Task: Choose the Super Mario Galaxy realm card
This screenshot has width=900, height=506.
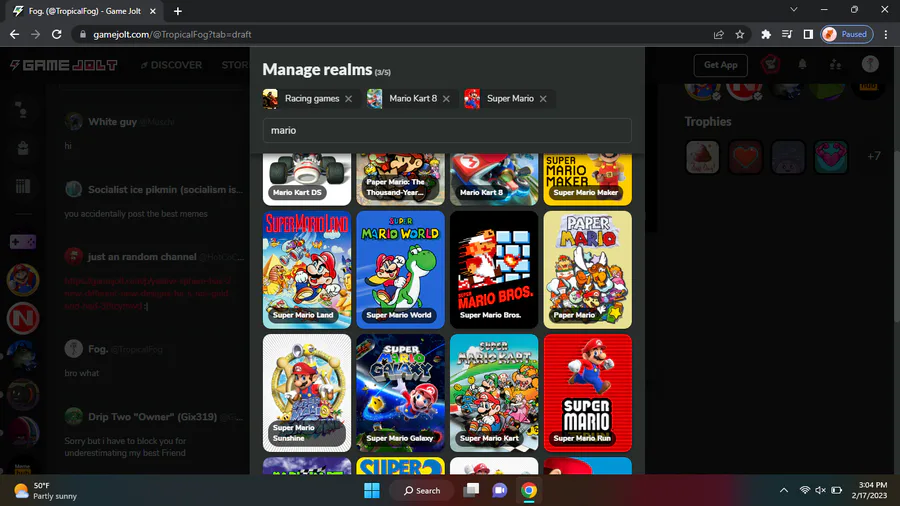Action: [400, 393]
